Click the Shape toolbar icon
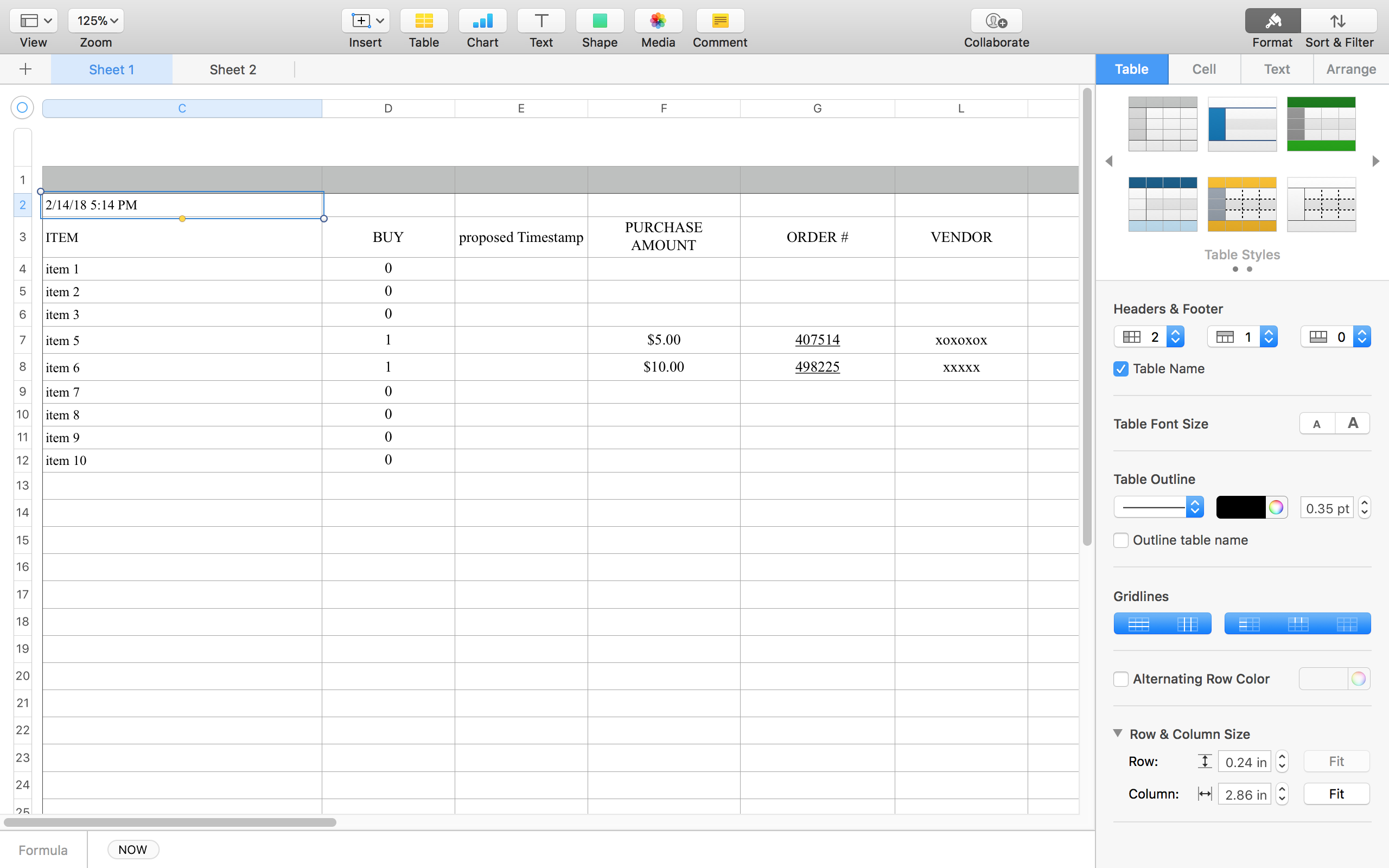1389x868 pixels. (x=599, y=21)
